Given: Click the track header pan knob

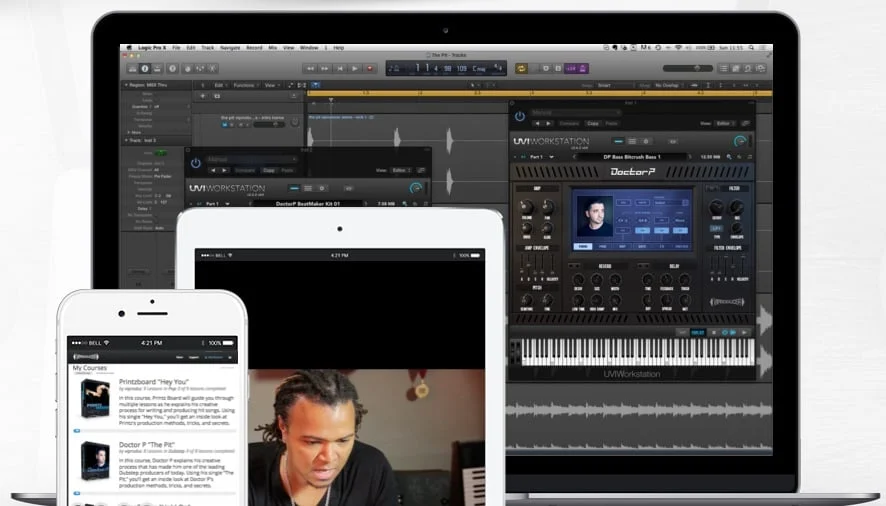Looking at the screenshot, I should coord(294,122).
